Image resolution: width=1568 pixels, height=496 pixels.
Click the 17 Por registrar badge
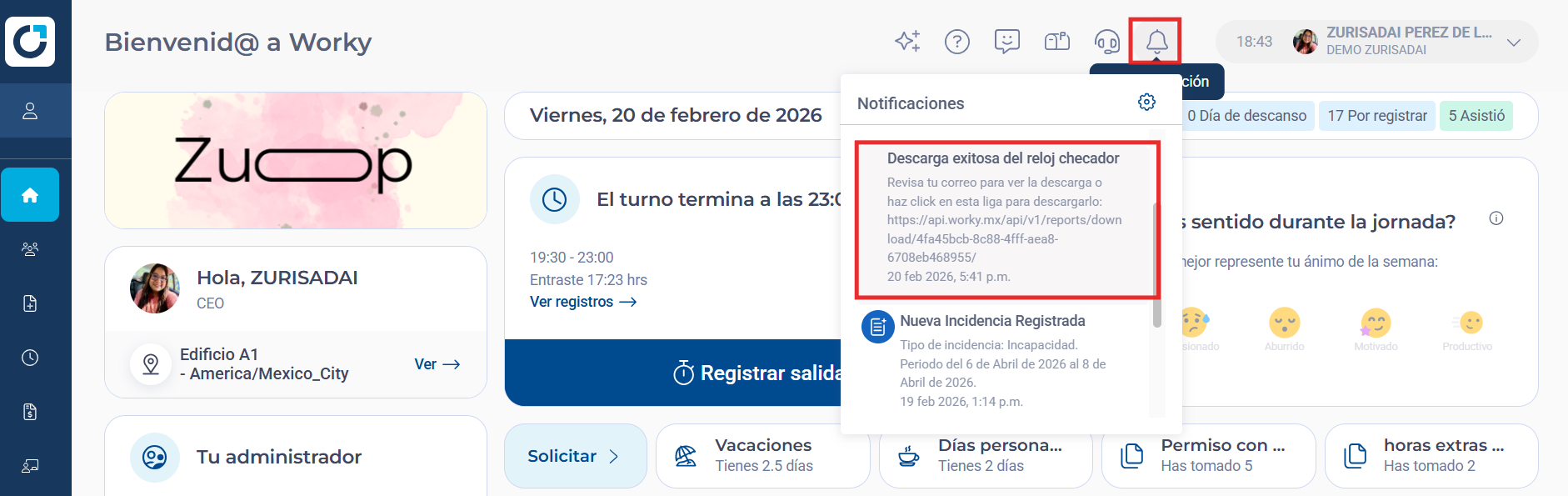1377,116
